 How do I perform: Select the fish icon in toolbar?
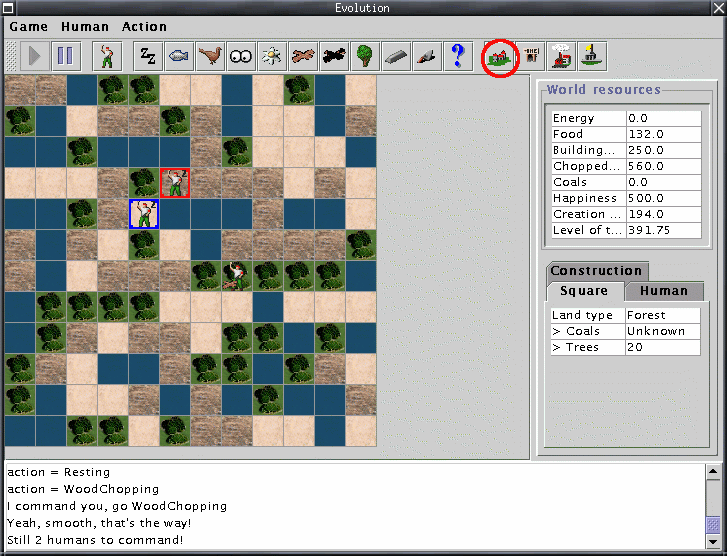(x=179, y=56)
